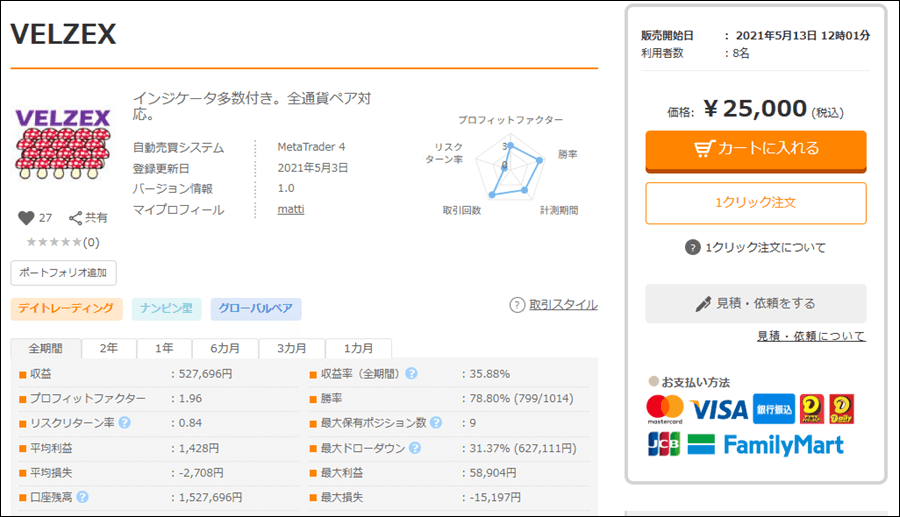
Task: Click help icon beside 最大保有ポジション数
Action: tap(435, 422)
